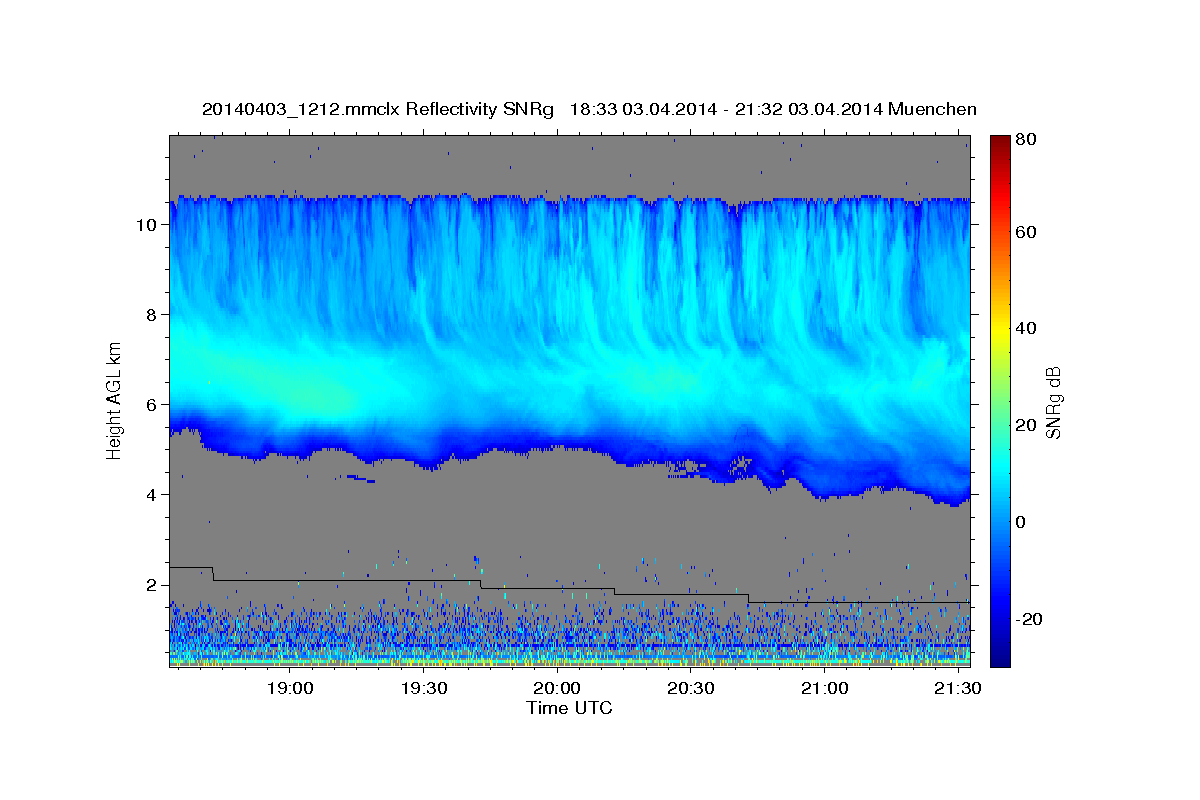Click the 20:00 time tick label
The image size is (1200, 800).
point(557,688)
